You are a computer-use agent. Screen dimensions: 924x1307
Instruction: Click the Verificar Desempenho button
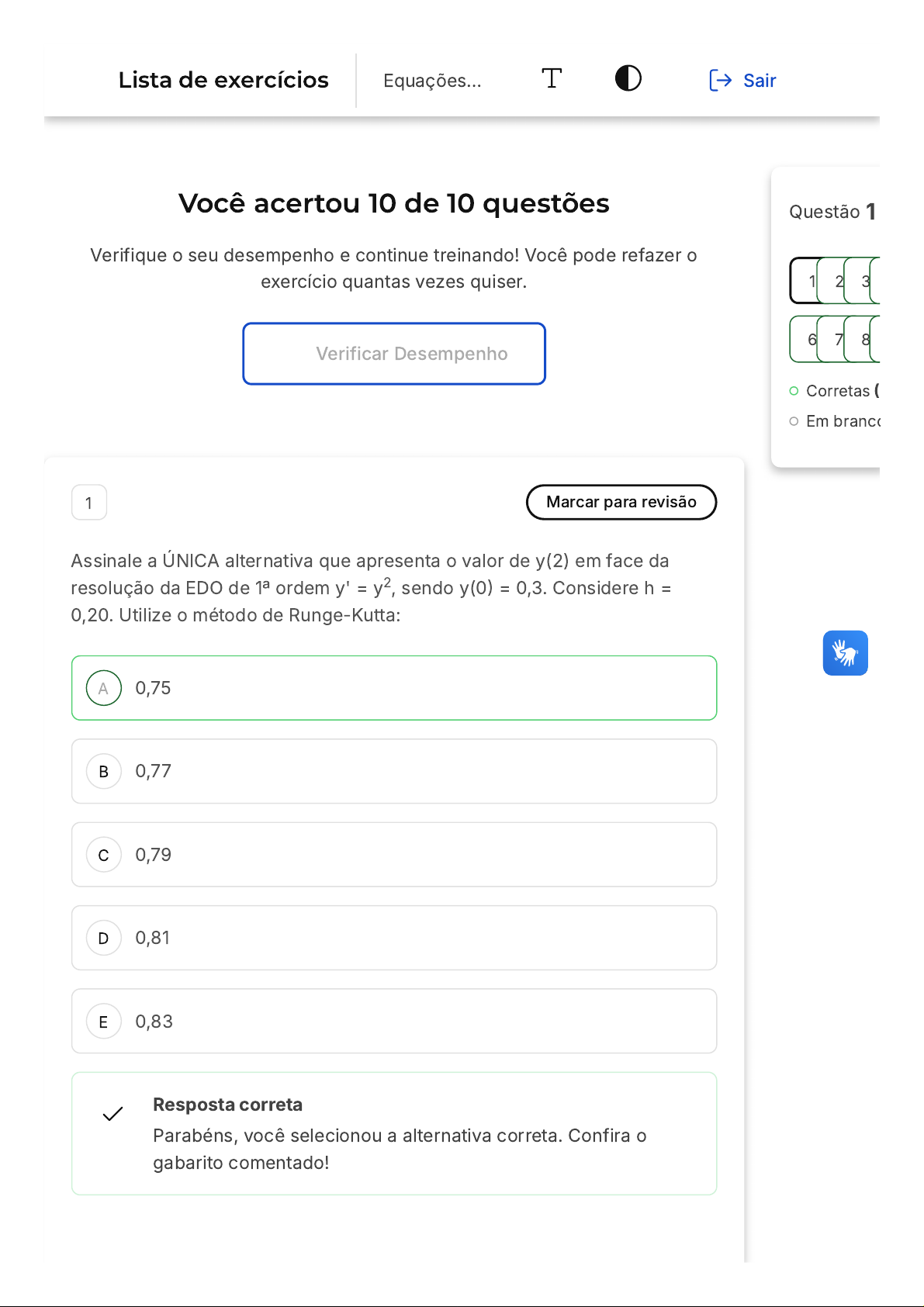click(x=393, y=354)
